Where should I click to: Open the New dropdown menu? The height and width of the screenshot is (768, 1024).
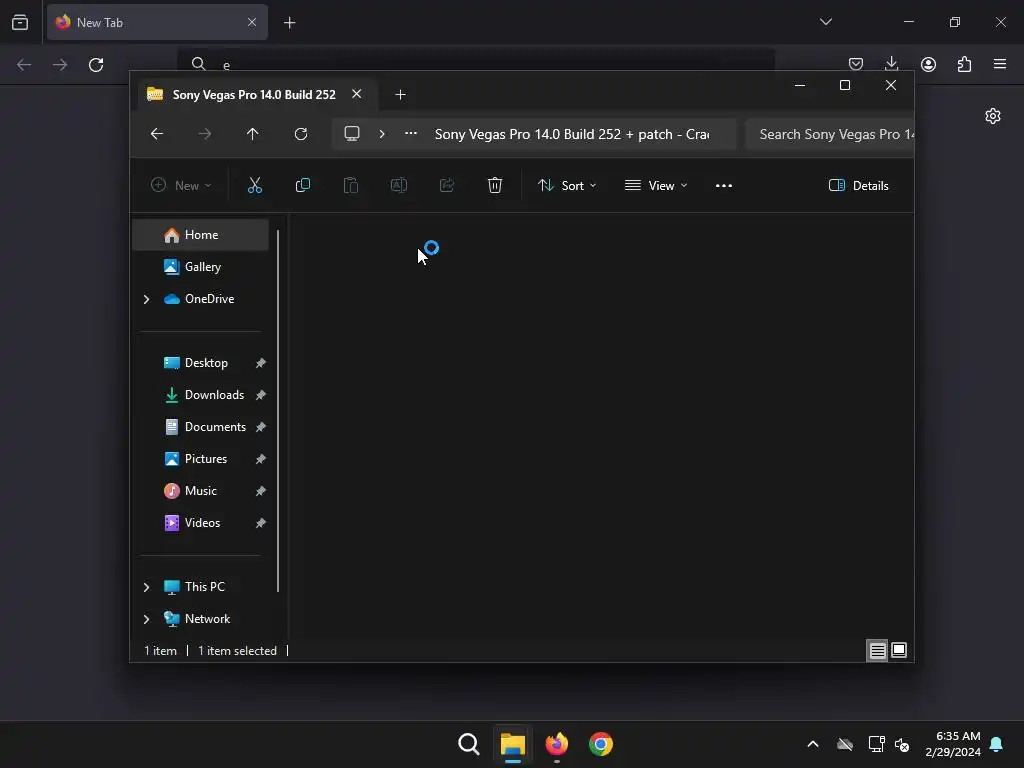(181, 185)
